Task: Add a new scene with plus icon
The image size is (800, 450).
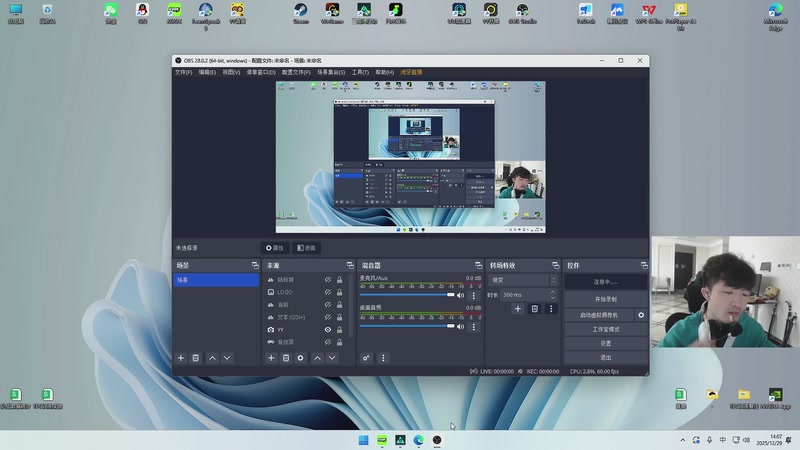Action: pos(181,358)
